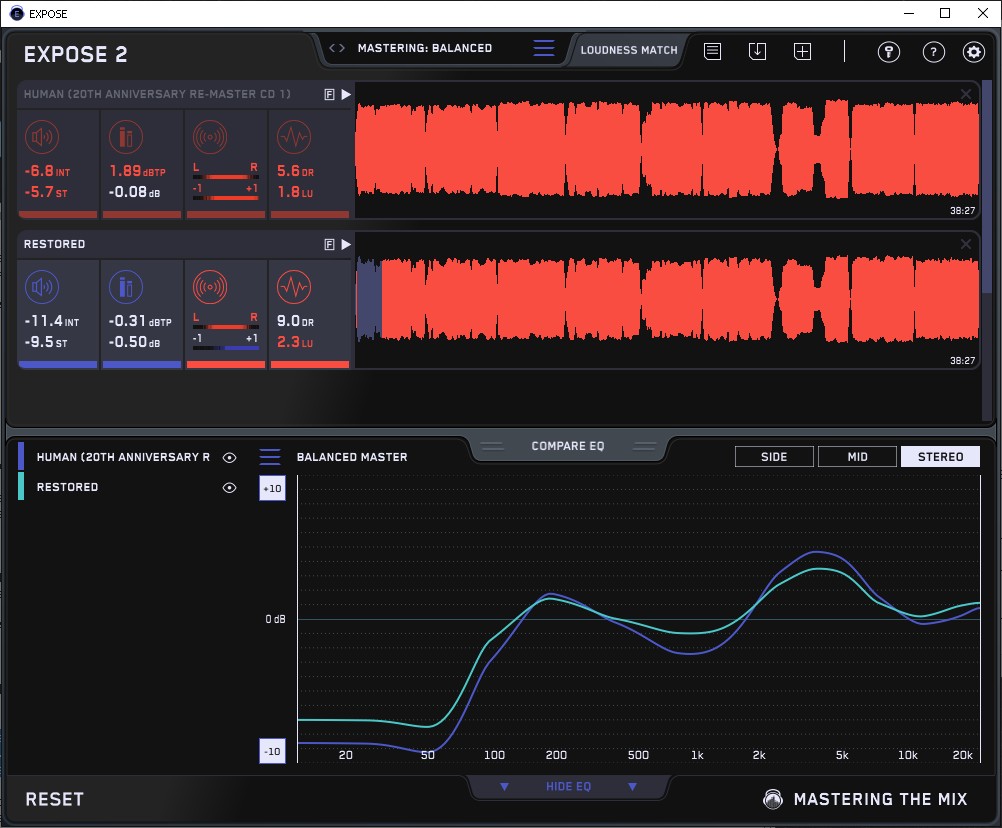The image size is (1002, 828).
Task: Click the F icon on Restored track
Action: click(329, 244)
